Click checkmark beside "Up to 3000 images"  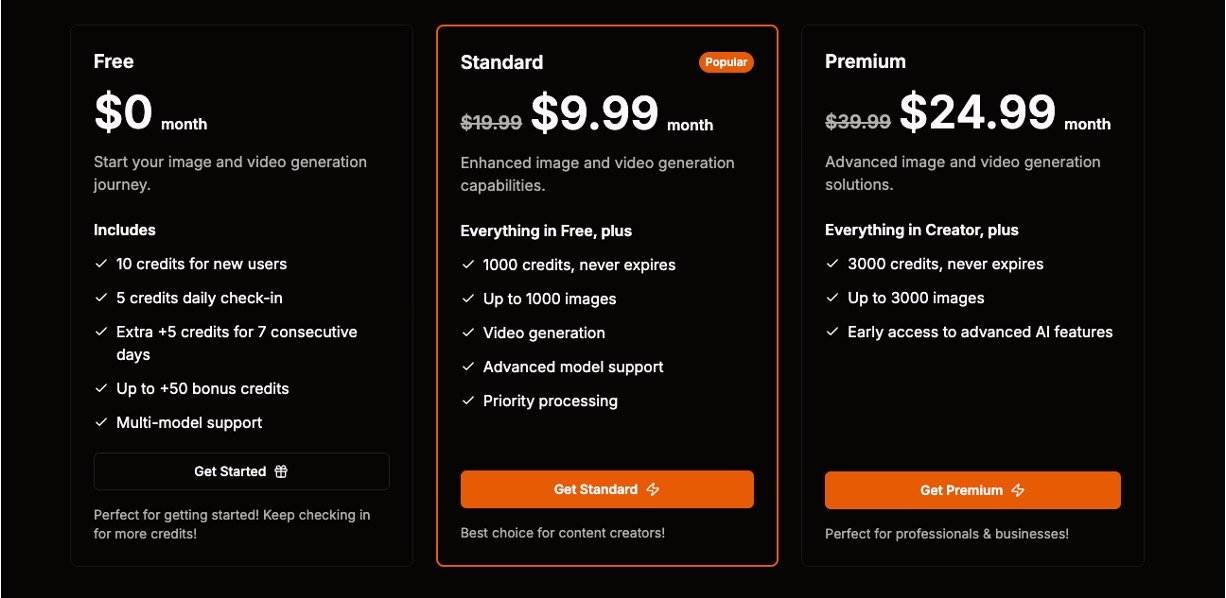pyautogui.click(x=833, y=298)
